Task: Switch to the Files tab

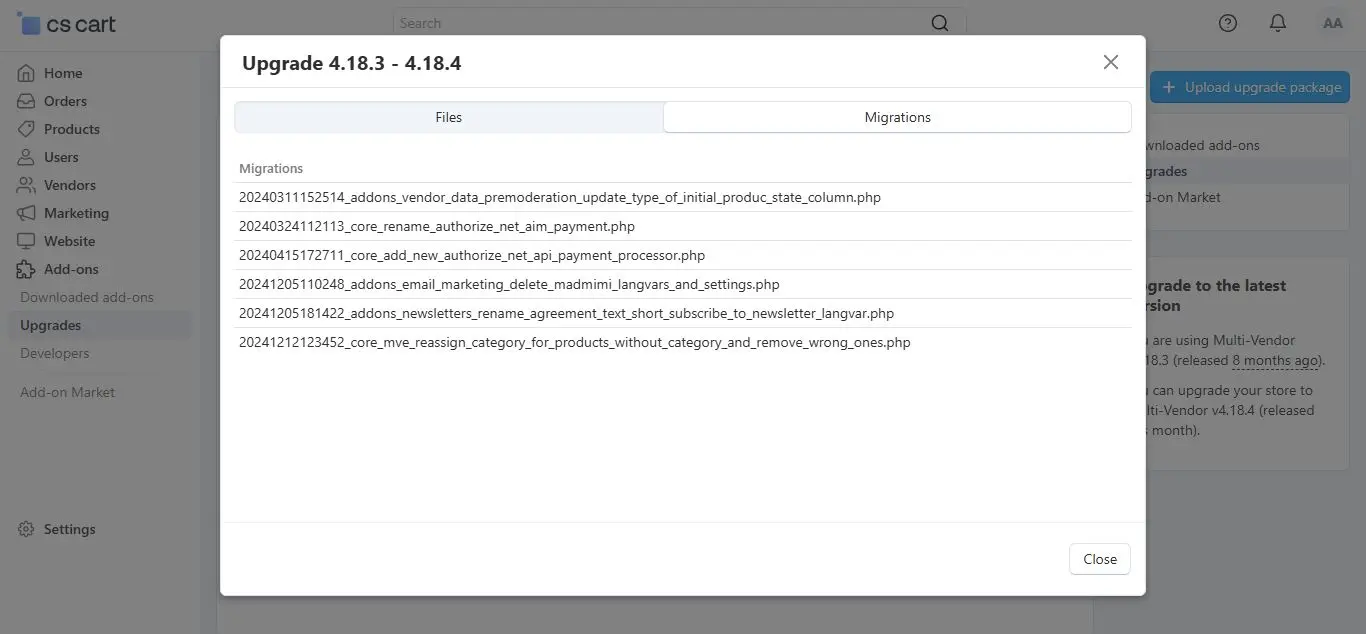Action: [449, 117]
